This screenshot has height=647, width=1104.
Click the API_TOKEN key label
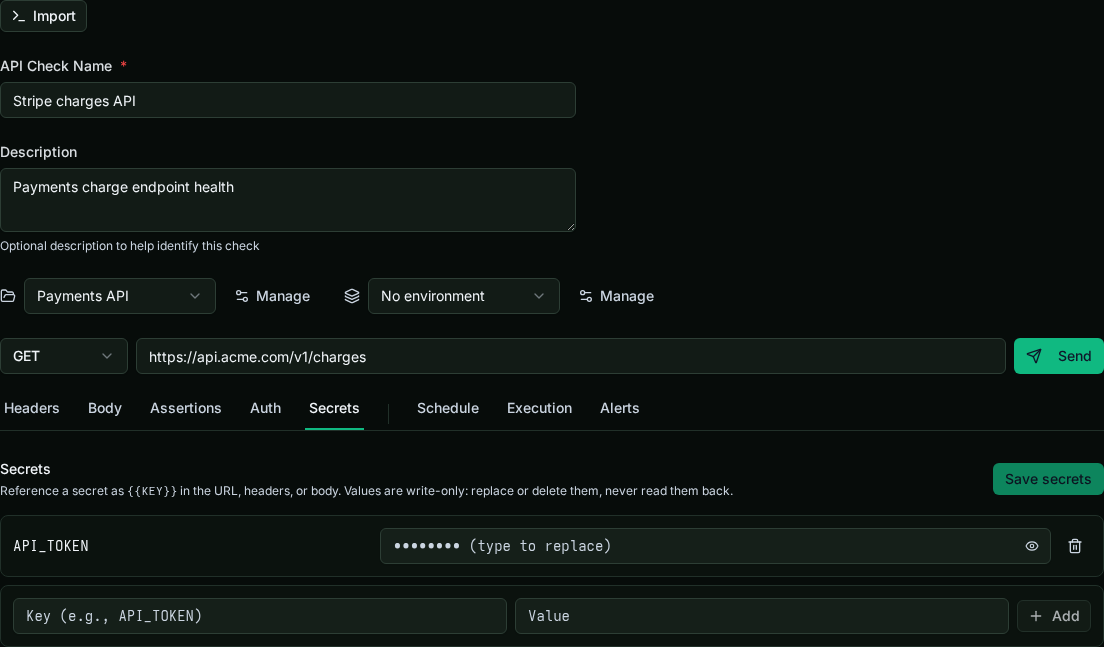(x=51, y=546)
